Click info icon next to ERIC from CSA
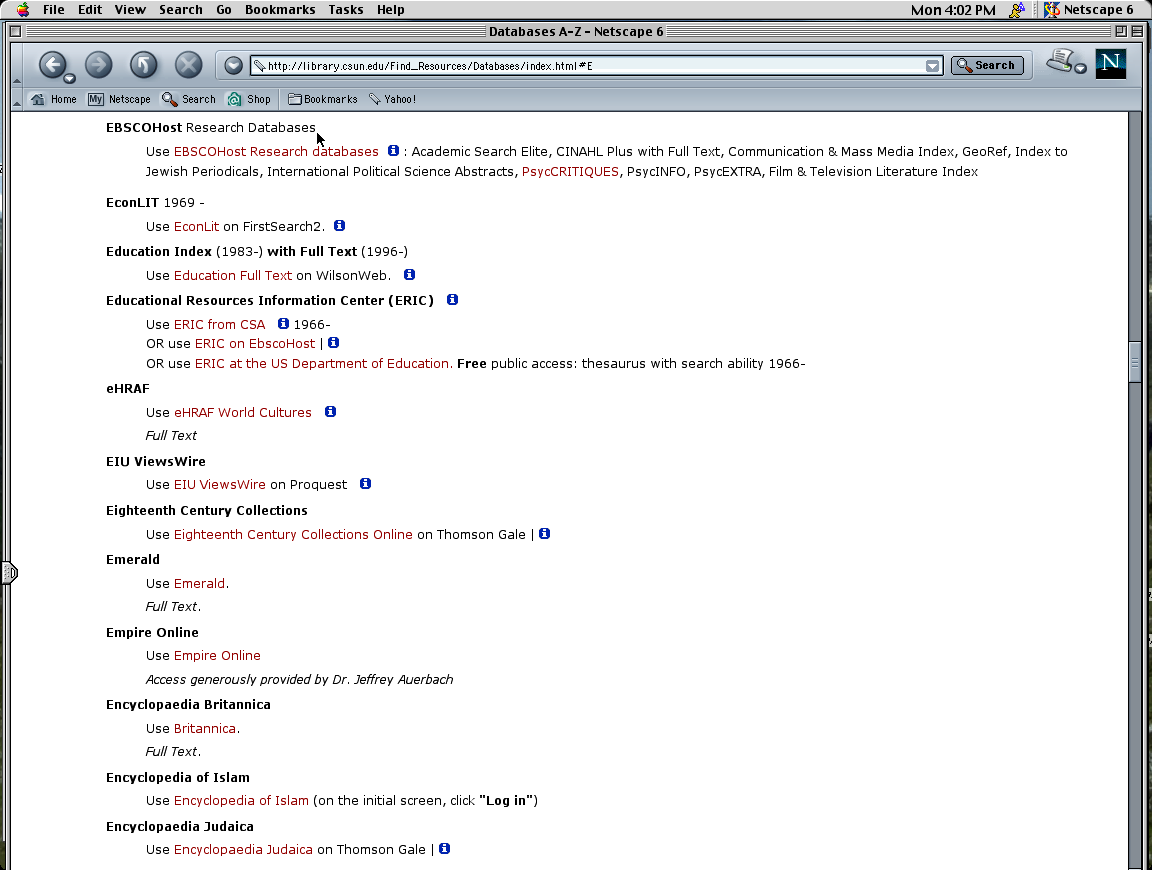This screenshot has width=1152, height=870. click(283, 323)
